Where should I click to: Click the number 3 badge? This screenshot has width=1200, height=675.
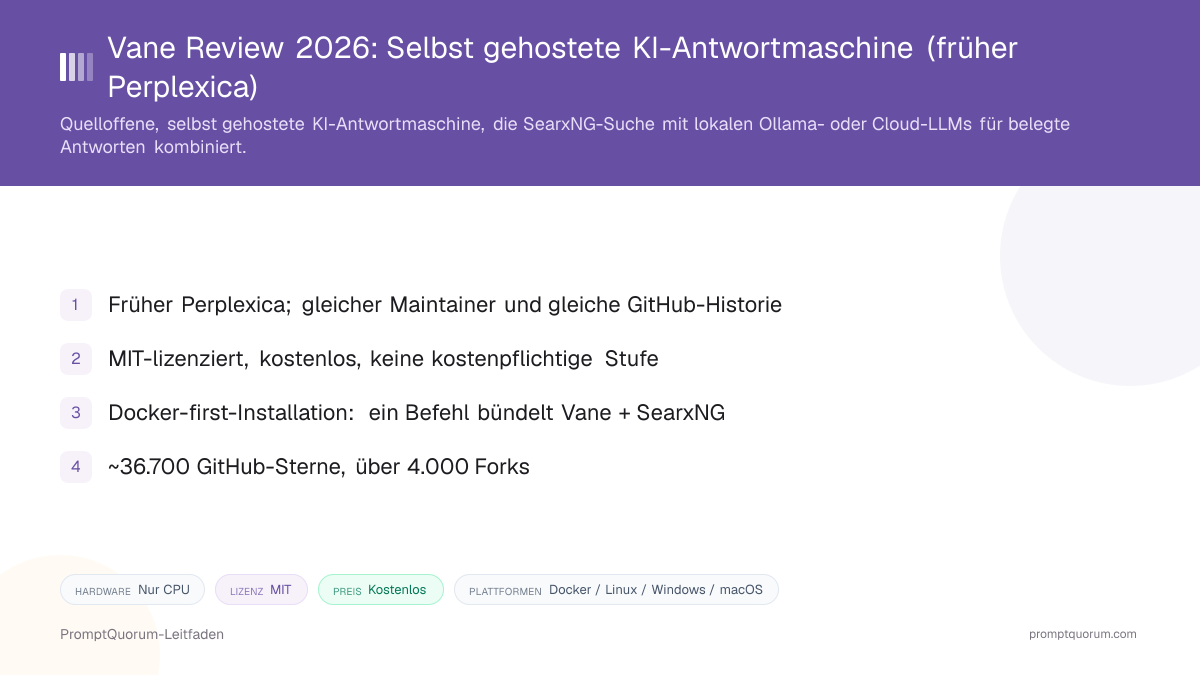(x=76, y=412)
